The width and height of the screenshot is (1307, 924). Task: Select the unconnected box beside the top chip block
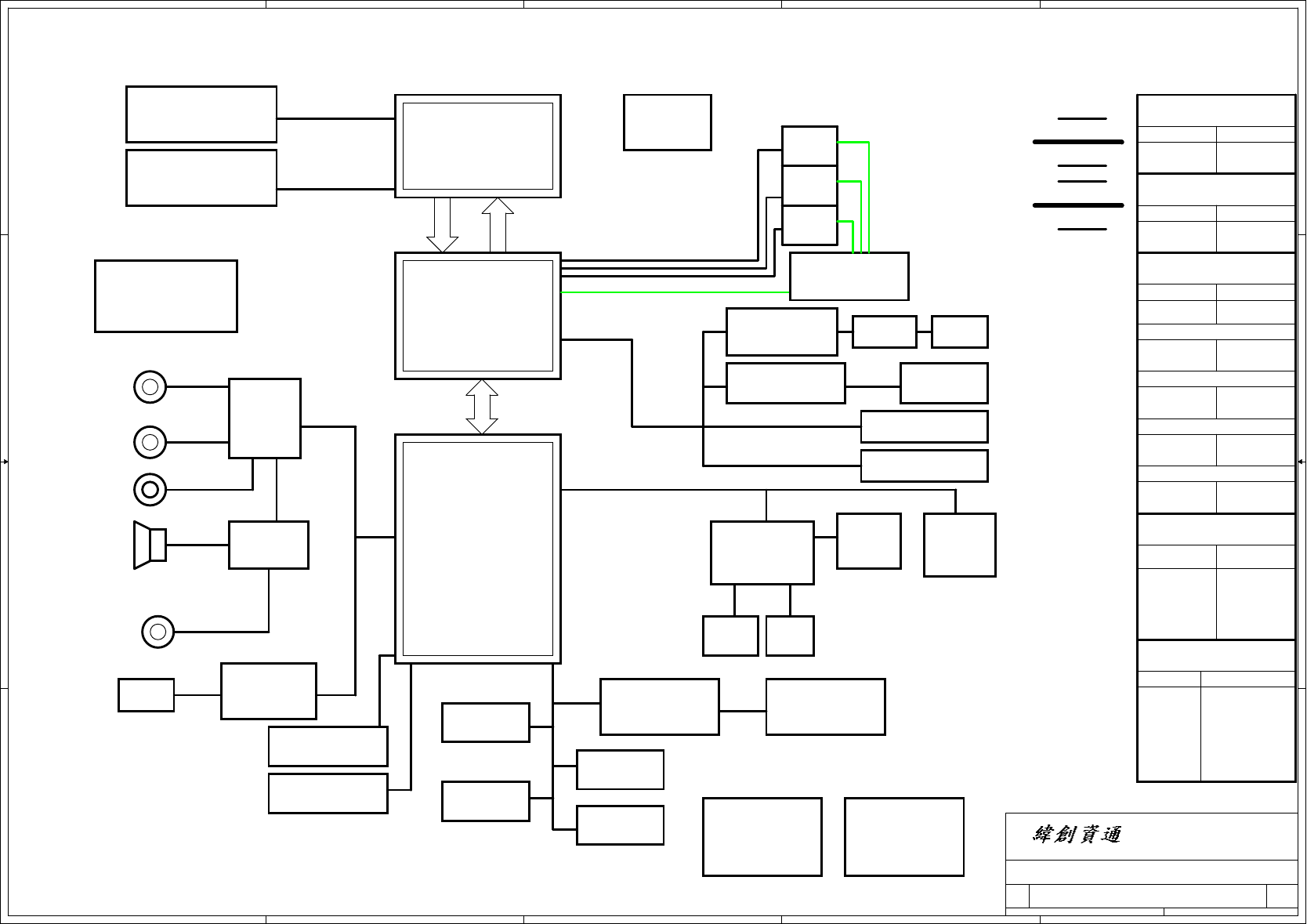coord(667,122)
